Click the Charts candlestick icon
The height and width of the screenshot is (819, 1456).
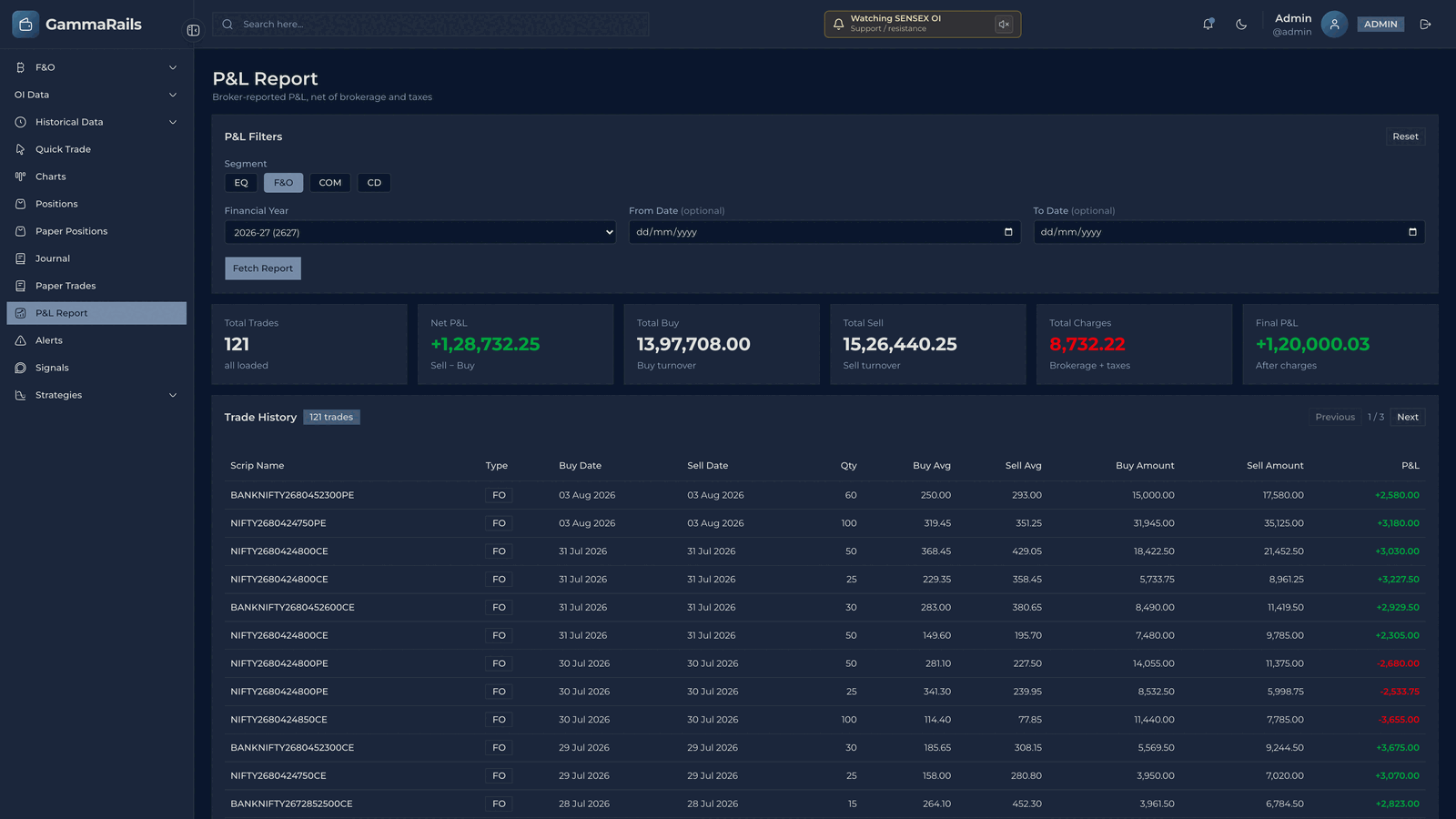pos(20,177)
